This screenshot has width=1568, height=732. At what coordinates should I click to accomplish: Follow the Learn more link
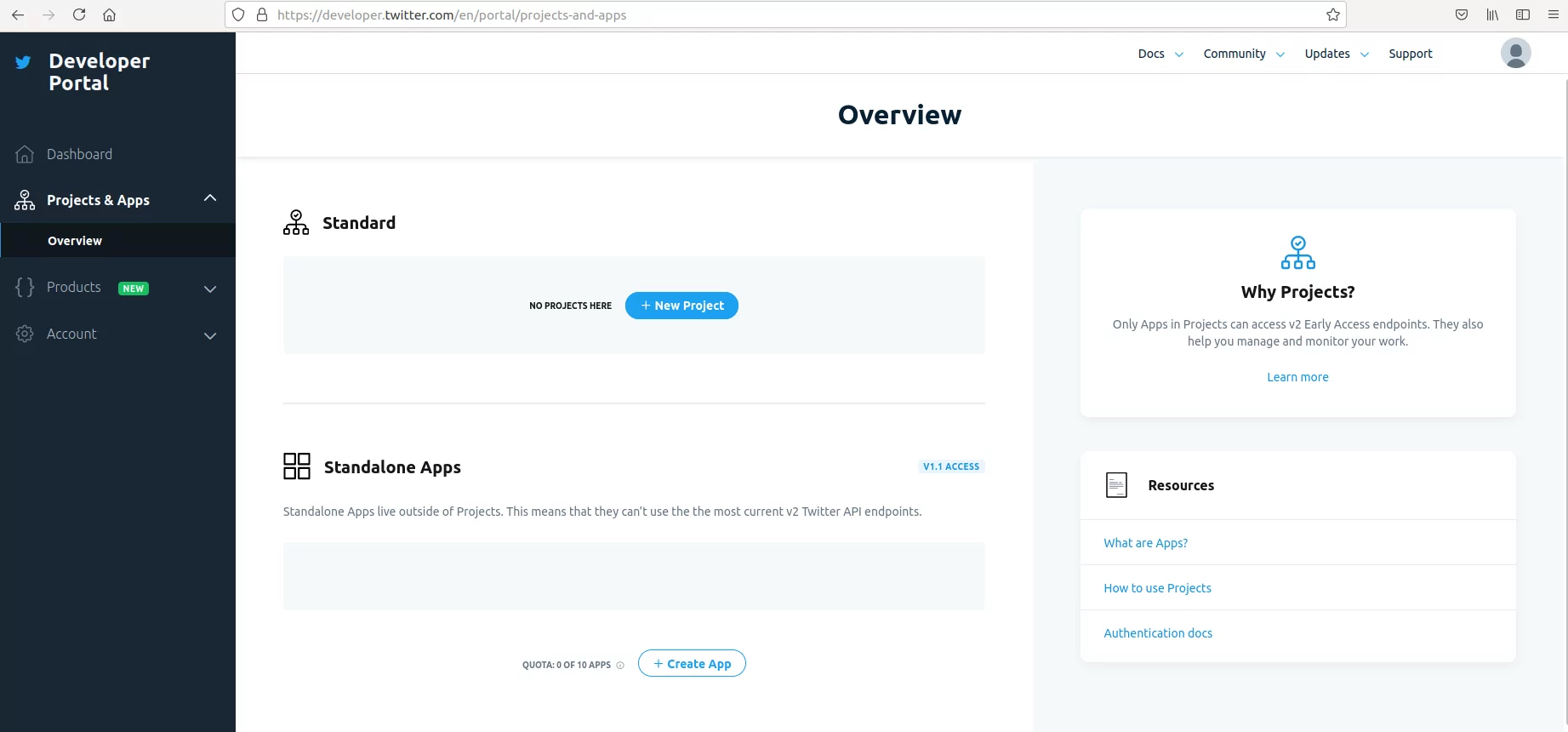pos(1297,377)
